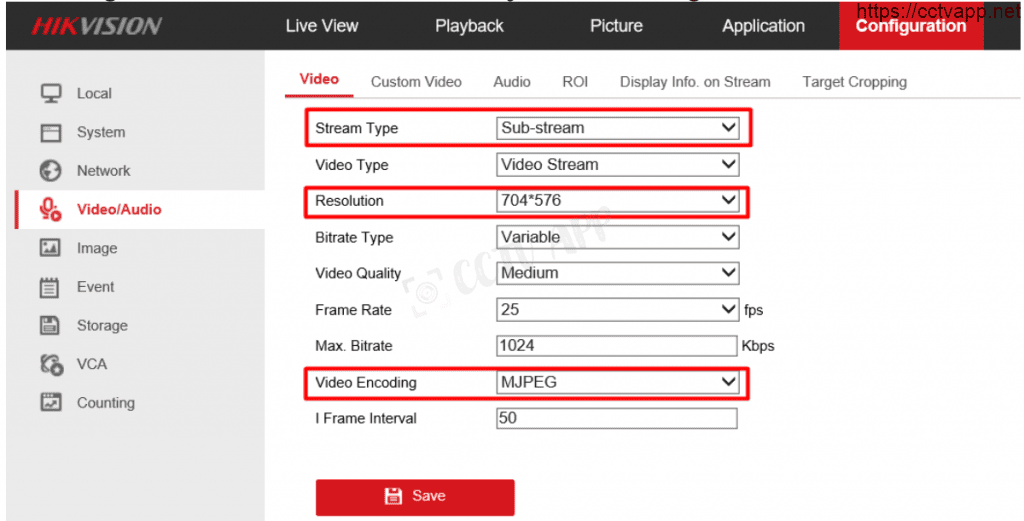Screen dimensions: 1024x521
Task: Go to Playback in top navigation
Action: click(469, 26)
